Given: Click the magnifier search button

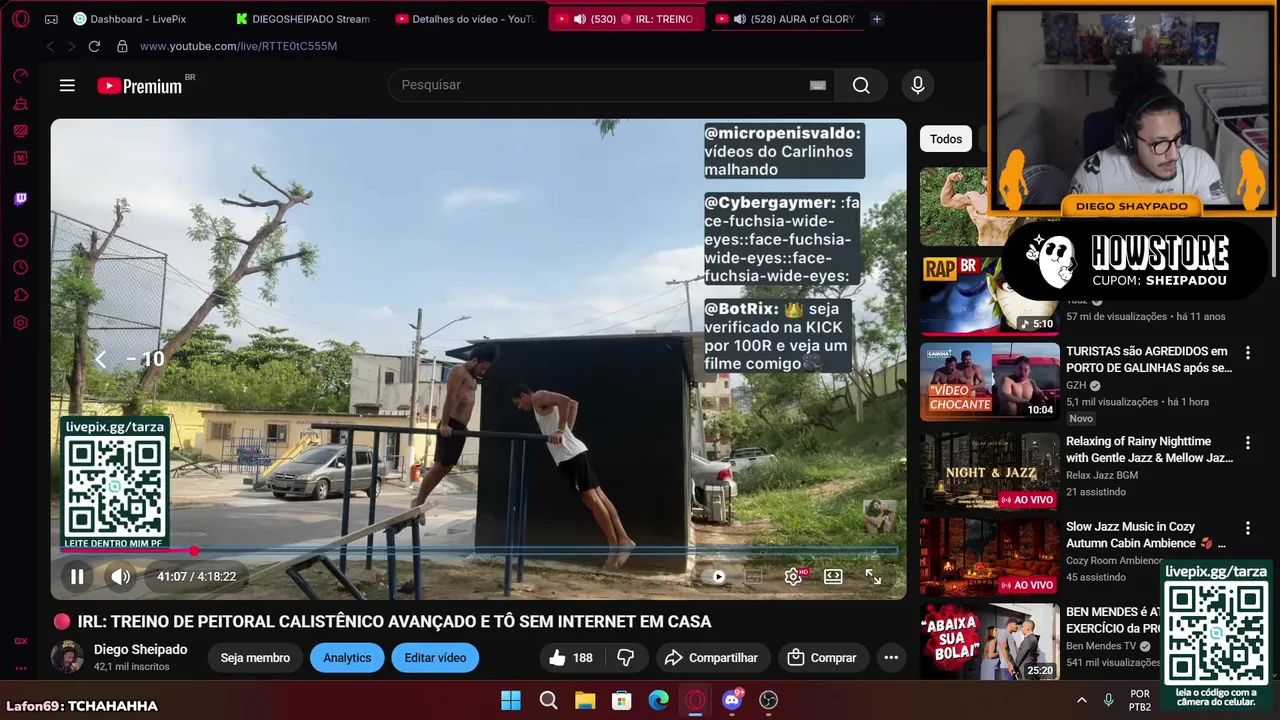Looking at the screenshot, I should (861, 85).
